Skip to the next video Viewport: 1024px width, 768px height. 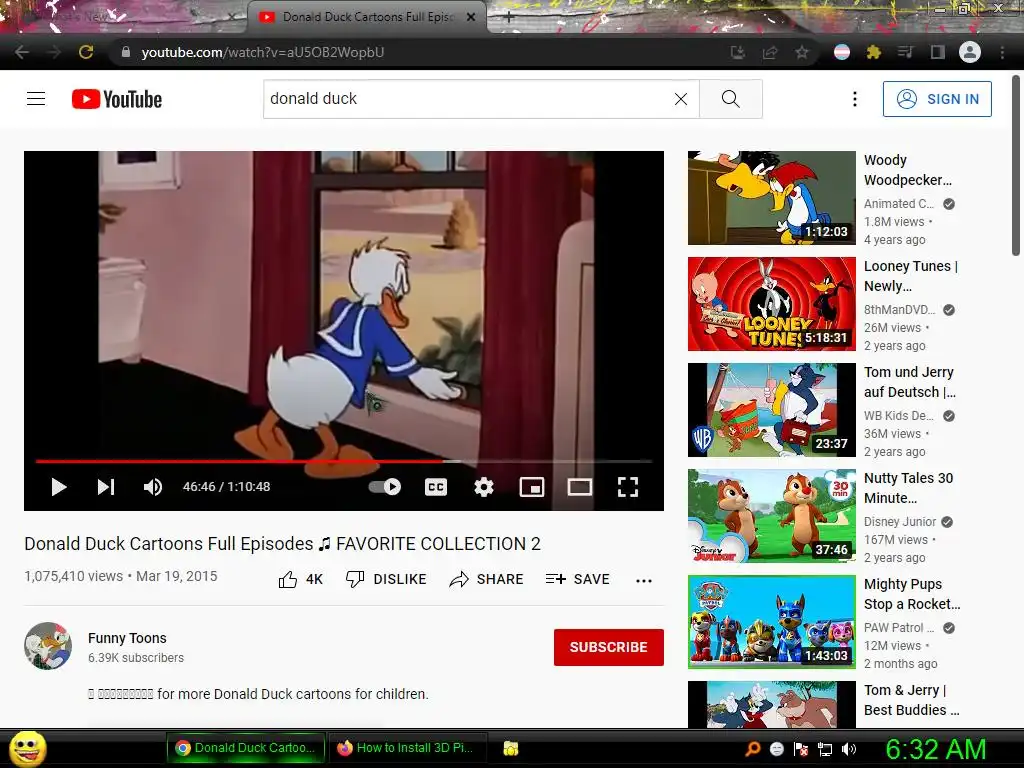[106, 487]
